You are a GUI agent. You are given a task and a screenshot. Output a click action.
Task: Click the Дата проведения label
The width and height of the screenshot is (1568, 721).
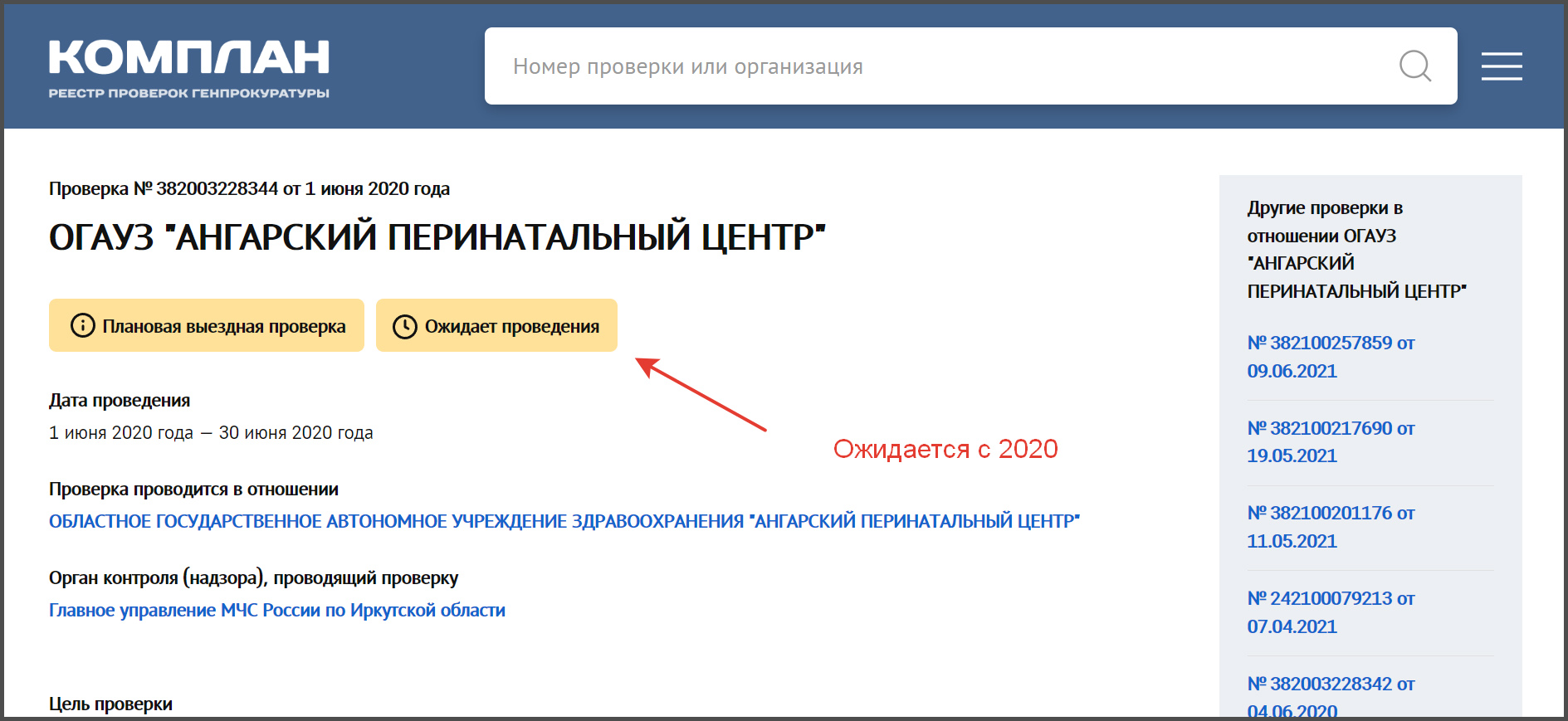click(x=120, y=400)
